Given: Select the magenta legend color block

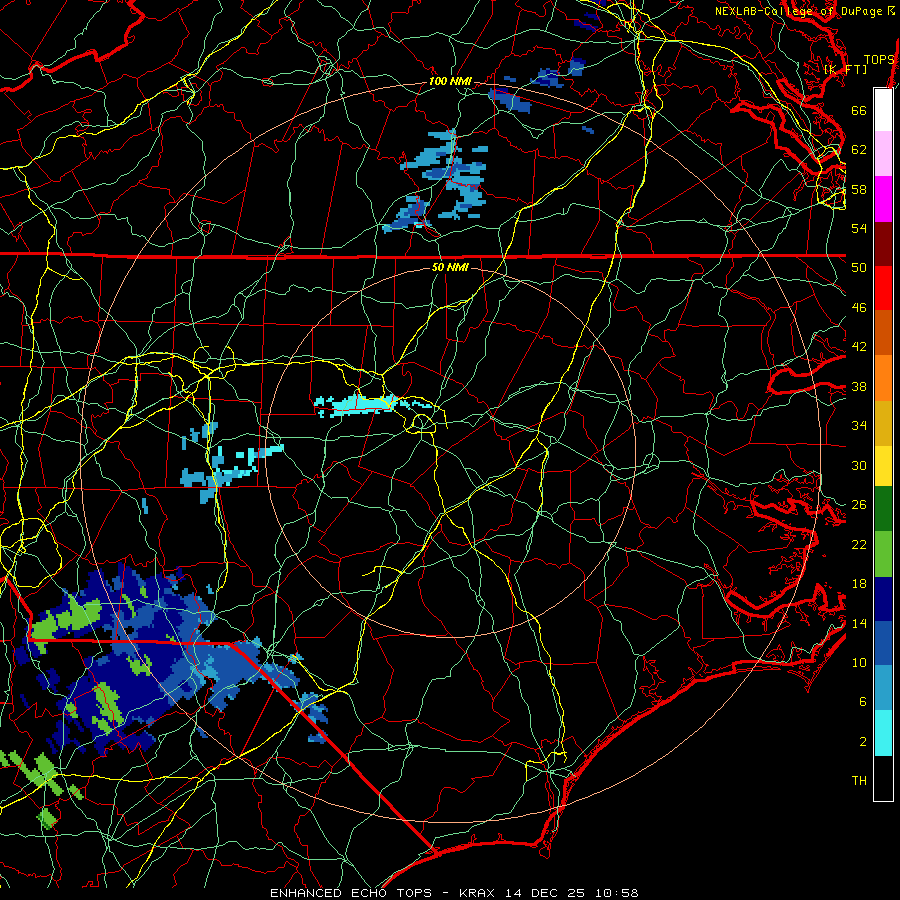Looking at the screenshot, I should point(883,199).
